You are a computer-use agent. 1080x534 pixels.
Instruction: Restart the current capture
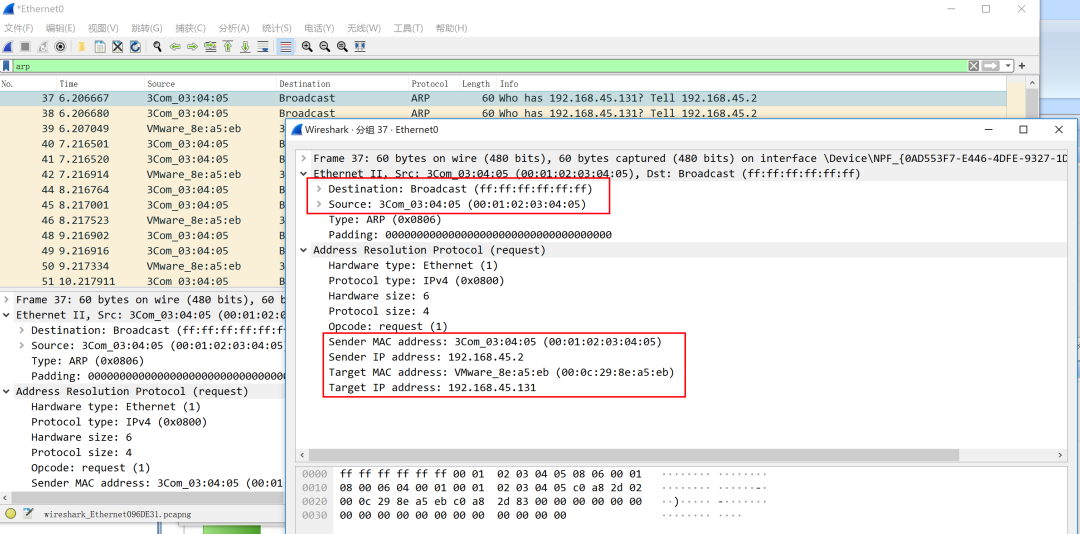[x=43, y=46]
